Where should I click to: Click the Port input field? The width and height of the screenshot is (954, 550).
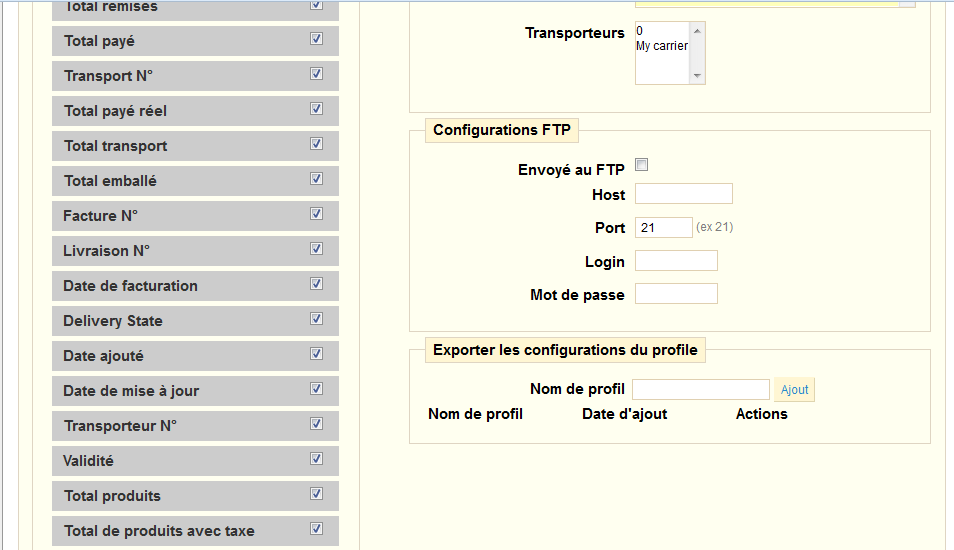(x=663, y=228)
